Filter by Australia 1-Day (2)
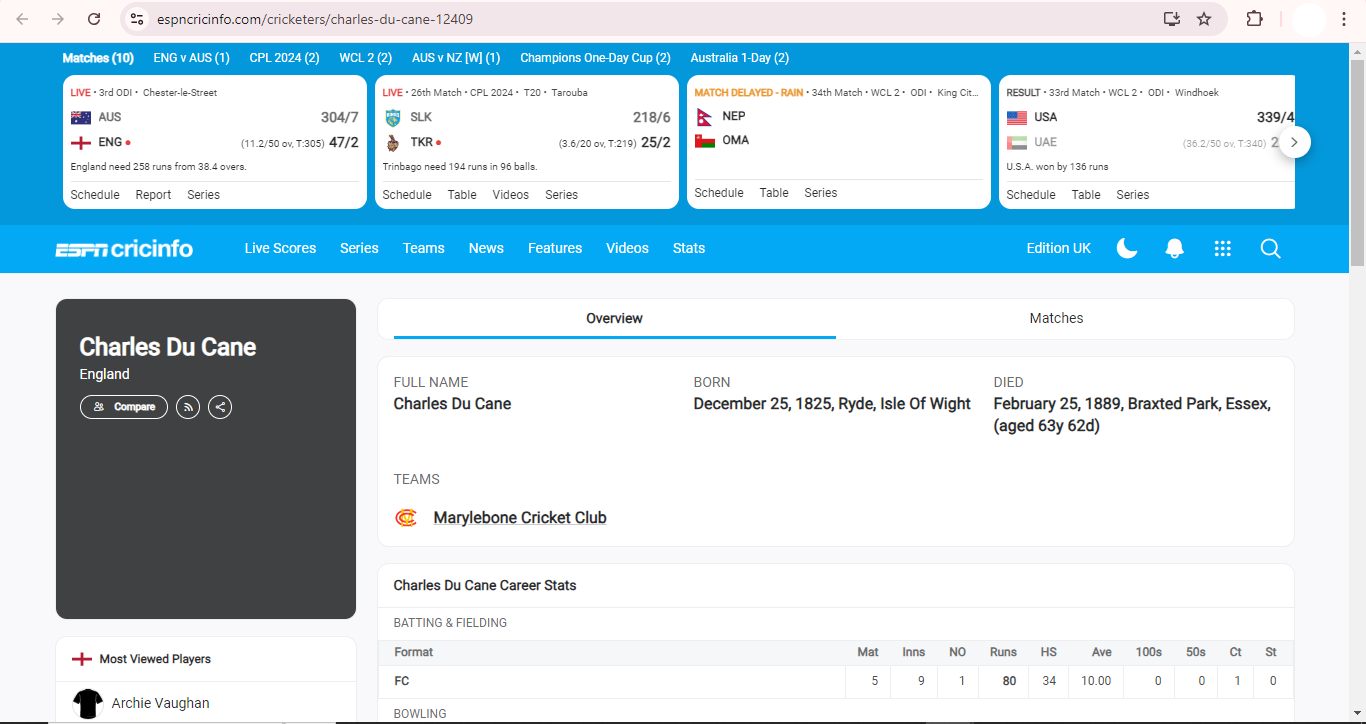The width and height of the screenshot is (1366, 724). point(739,58)
